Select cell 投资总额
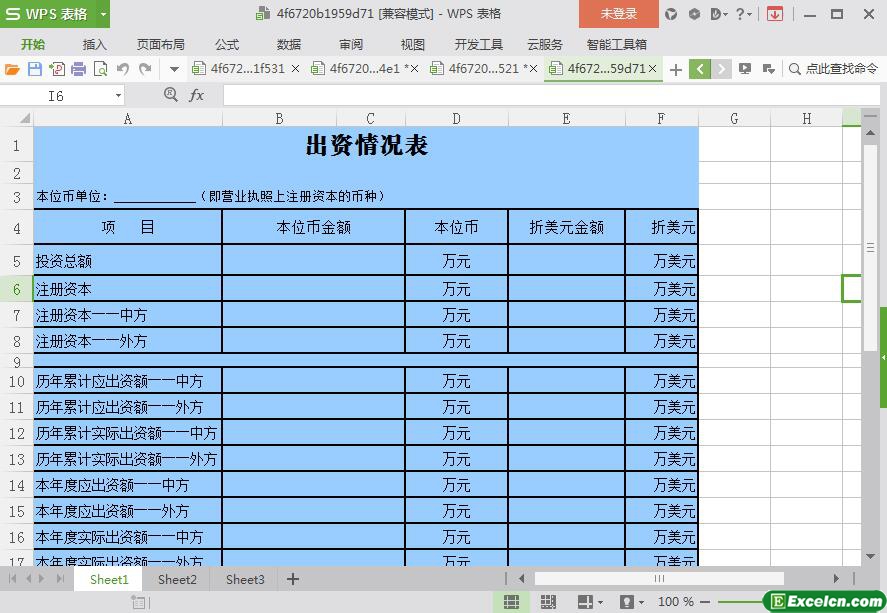This screenshot has width=887, height=613. (128, 261)
